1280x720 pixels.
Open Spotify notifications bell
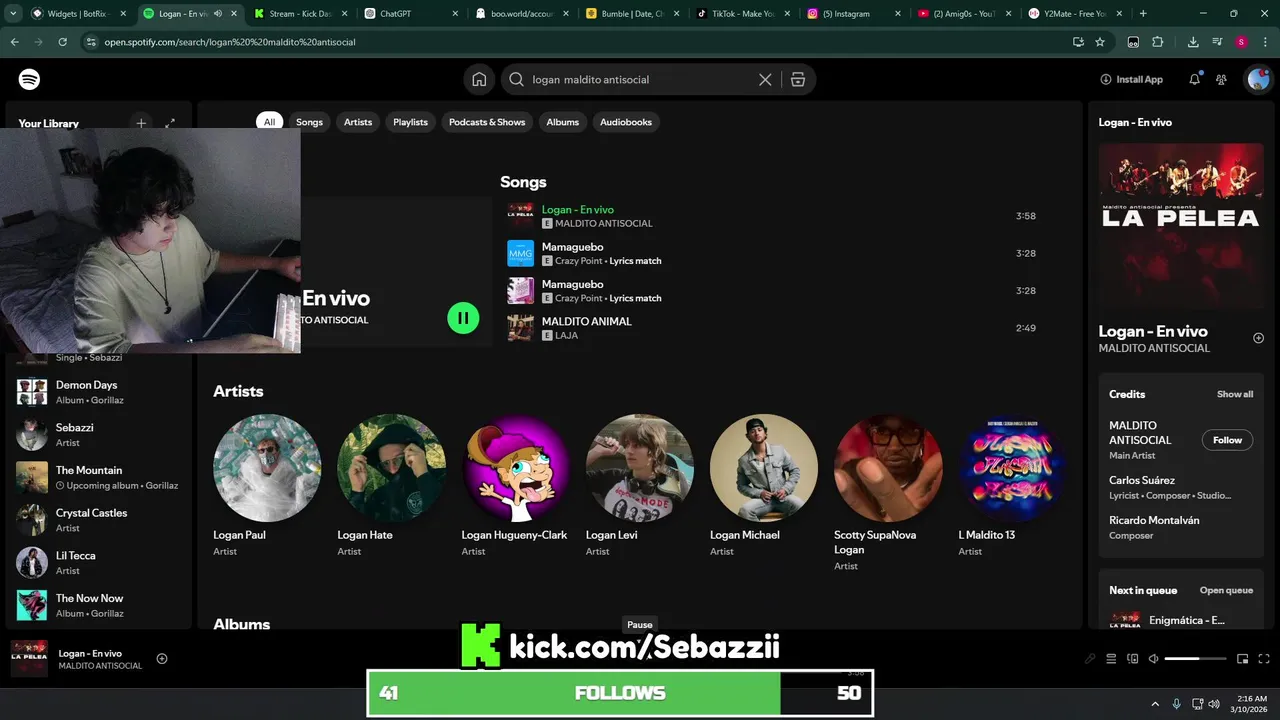coord(1194,79)
